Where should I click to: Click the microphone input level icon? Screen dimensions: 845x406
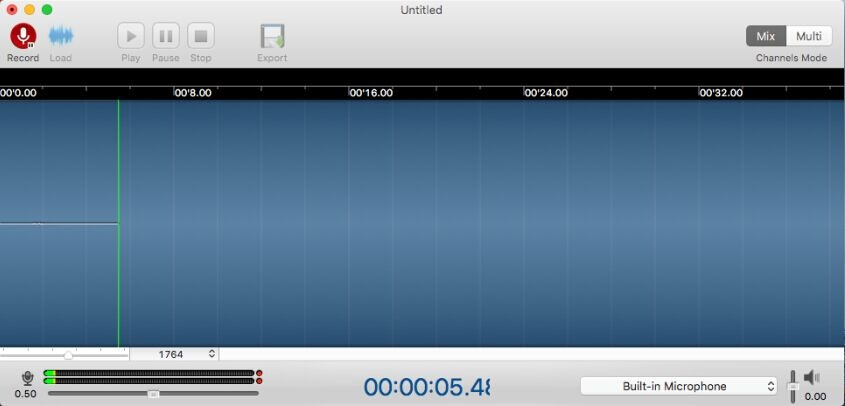click(27, 377)
